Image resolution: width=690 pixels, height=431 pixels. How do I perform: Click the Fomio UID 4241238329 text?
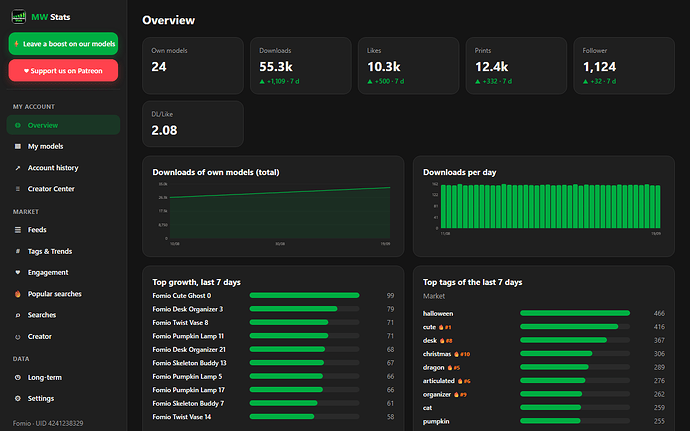click(48, 424)
